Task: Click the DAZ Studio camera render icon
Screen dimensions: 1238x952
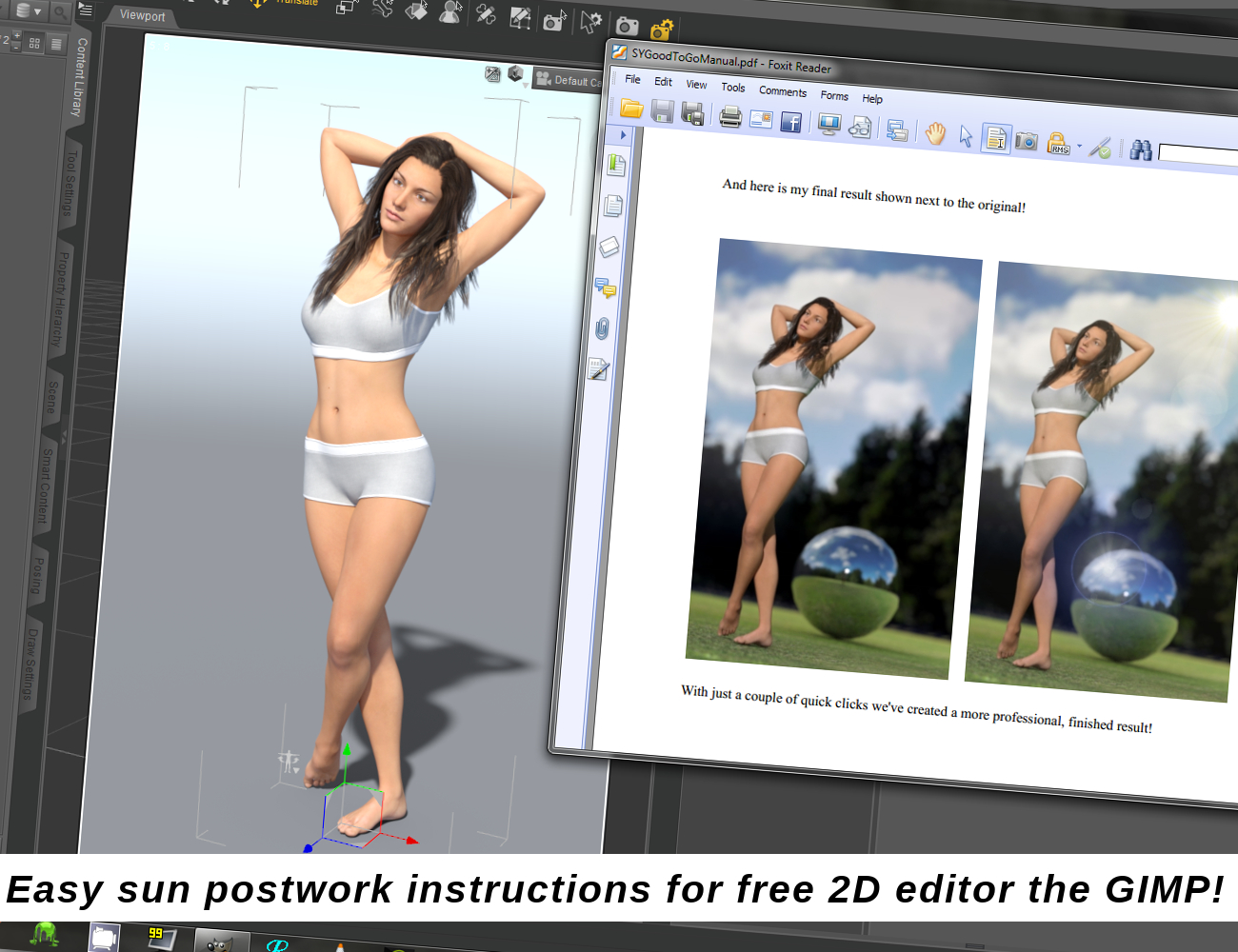Action: [628, 26]
